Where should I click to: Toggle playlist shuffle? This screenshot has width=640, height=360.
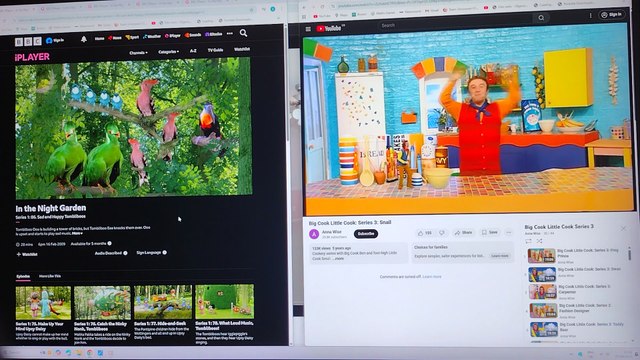539,241
